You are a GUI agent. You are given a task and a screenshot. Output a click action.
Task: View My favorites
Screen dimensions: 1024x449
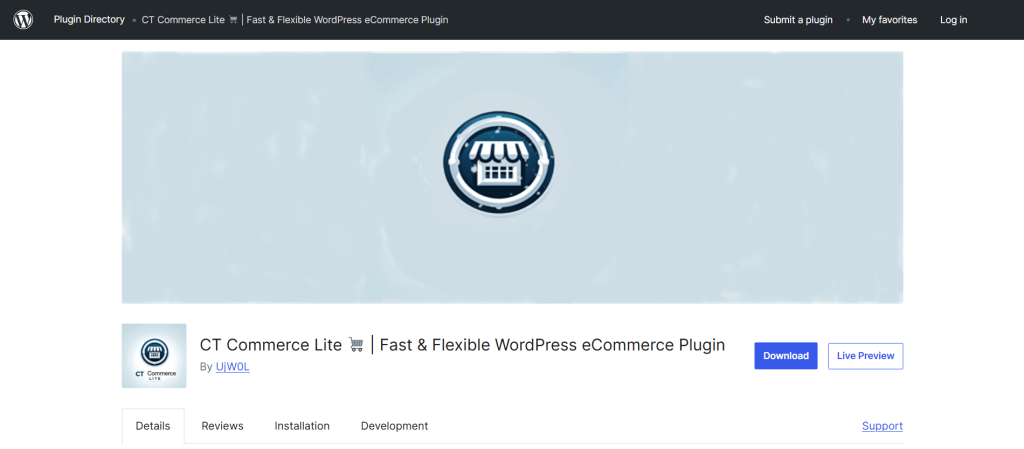tap(889, 20)
